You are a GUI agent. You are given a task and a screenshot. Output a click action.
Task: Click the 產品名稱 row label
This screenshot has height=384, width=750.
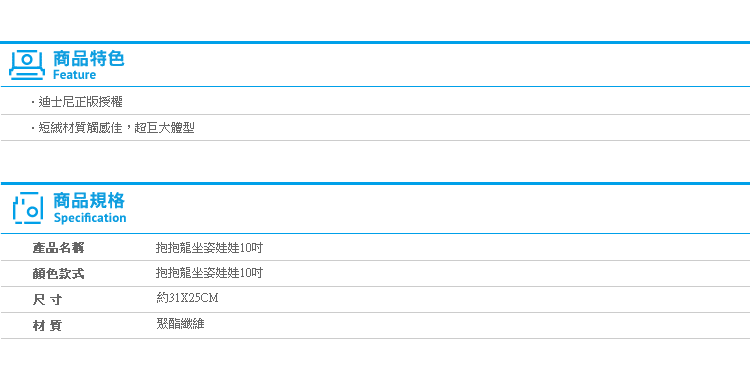click(x=58, y=248)
